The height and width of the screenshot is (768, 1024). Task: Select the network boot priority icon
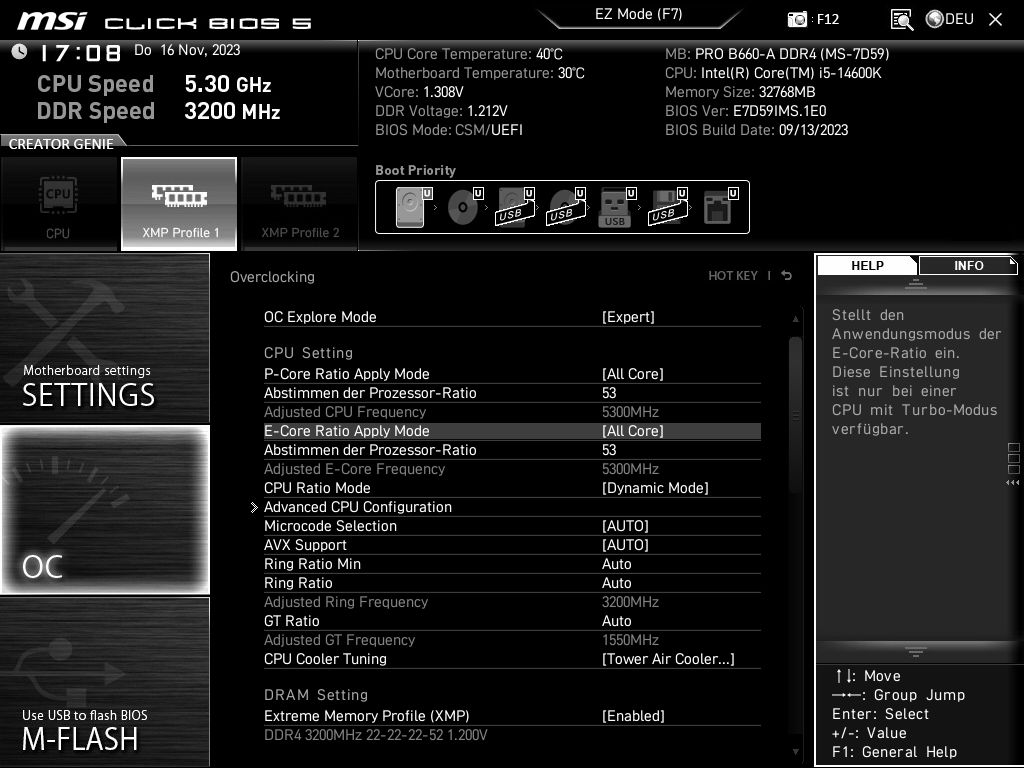click(x=720, y=207)
